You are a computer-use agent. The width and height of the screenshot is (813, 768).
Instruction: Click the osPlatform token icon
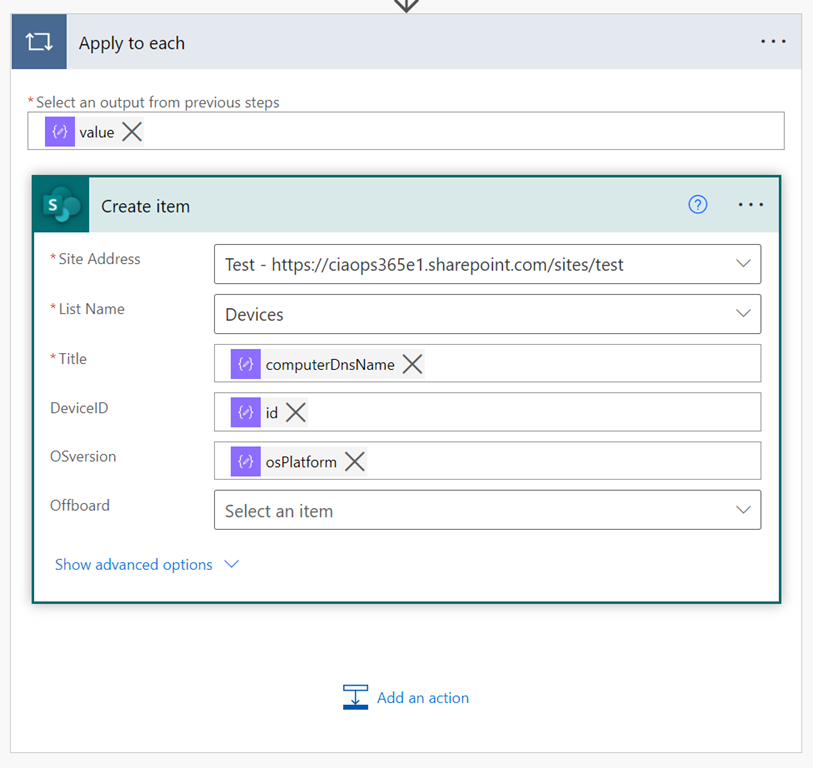(246, 461)
